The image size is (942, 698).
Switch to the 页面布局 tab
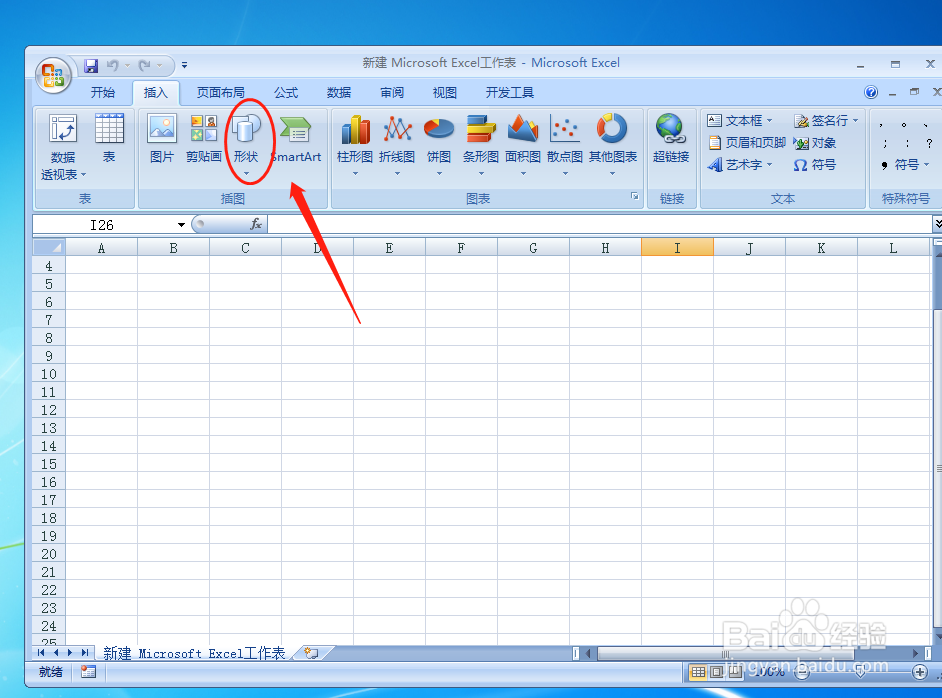pyautogui.click(x=220, y=93)
